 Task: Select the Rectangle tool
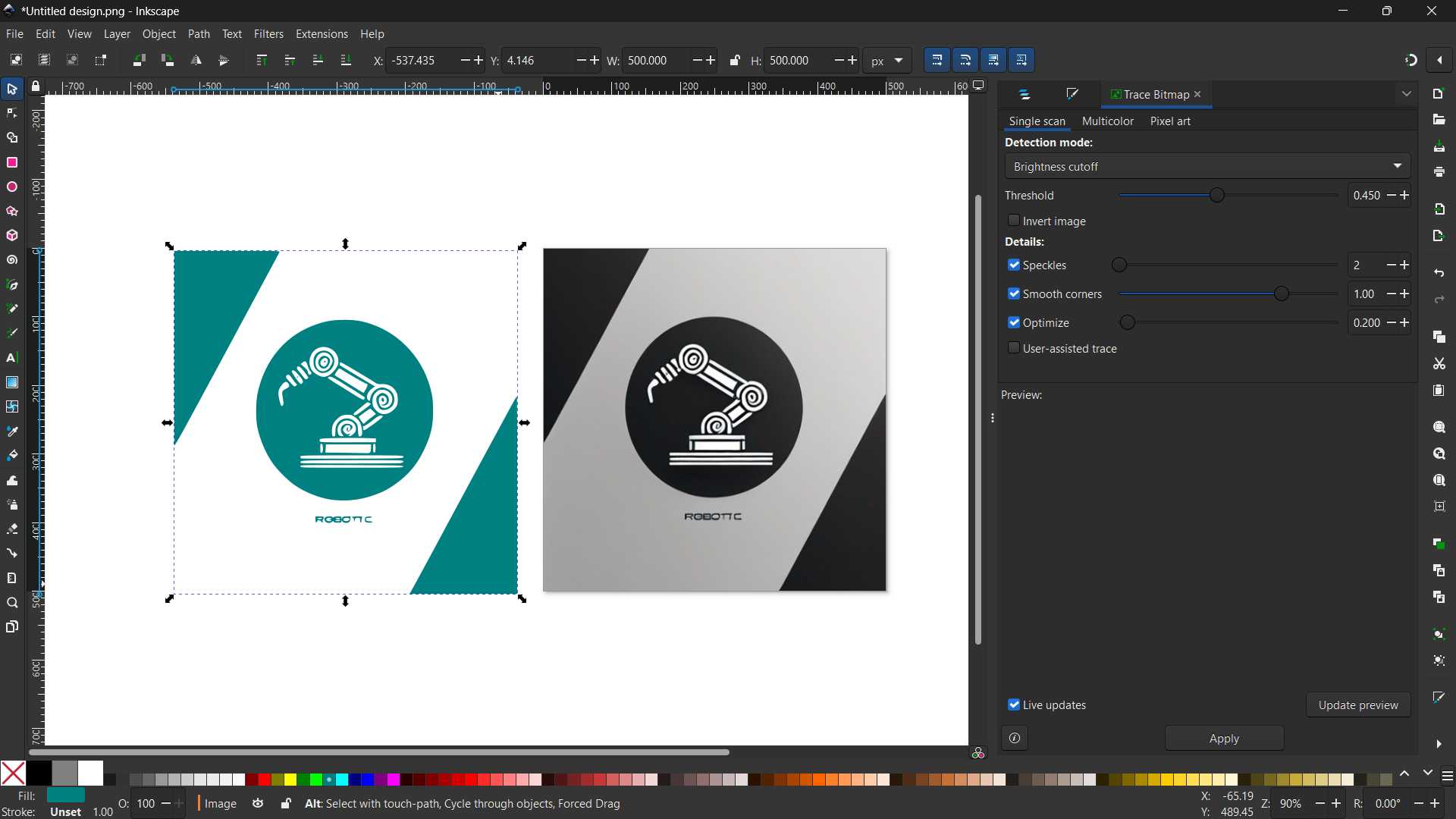[12, 163]
